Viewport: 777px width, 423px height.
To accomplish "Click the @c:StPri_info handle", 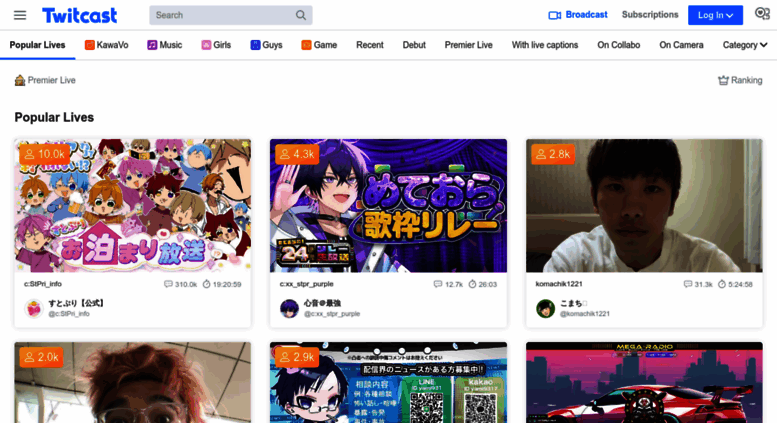I will [69, 314].
